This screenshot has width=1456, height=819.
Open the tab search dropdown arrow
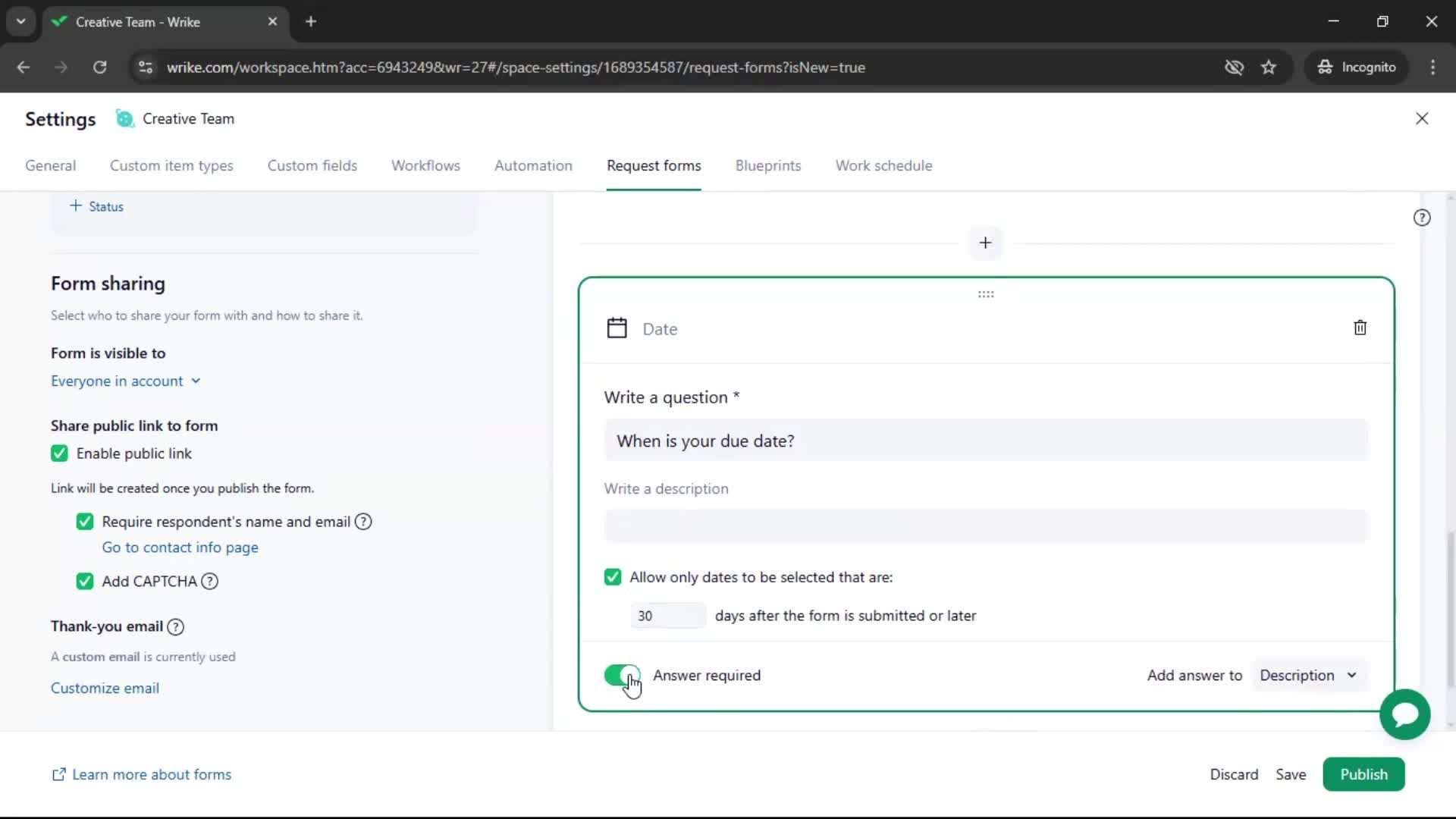coord(21,22)
